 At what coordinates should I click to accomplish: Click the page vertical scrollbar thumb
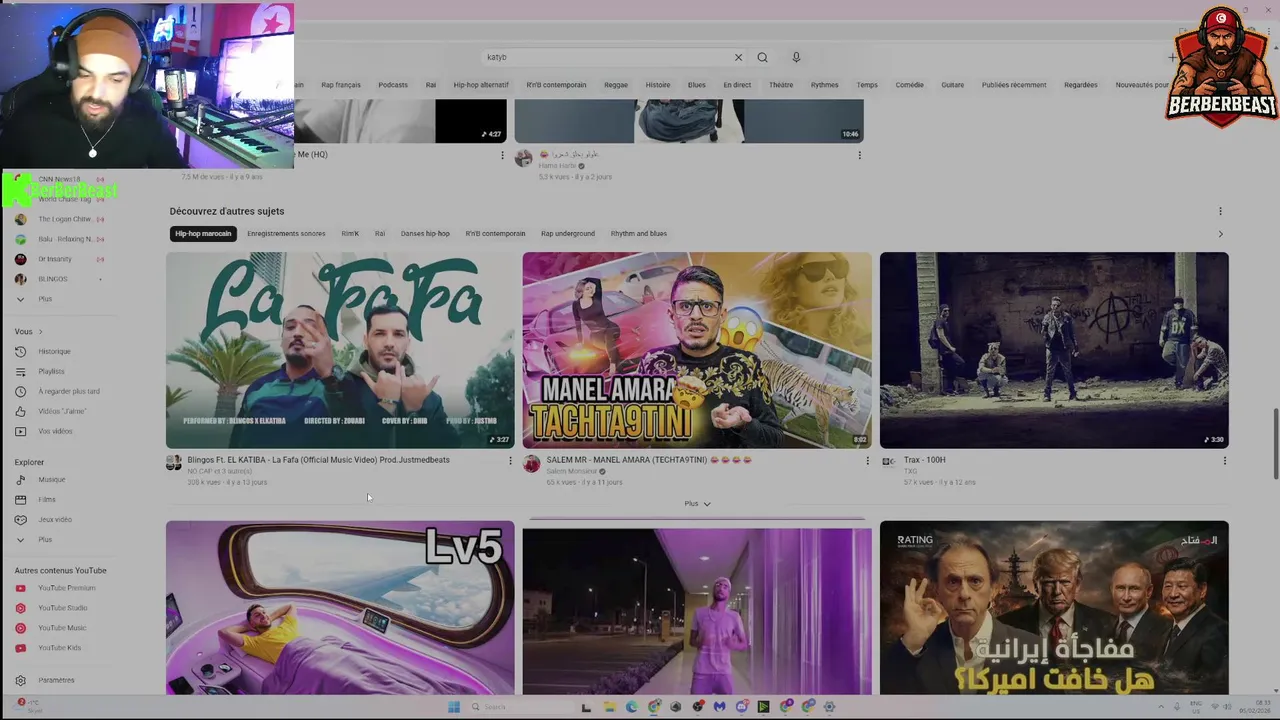click(1275, 444)
